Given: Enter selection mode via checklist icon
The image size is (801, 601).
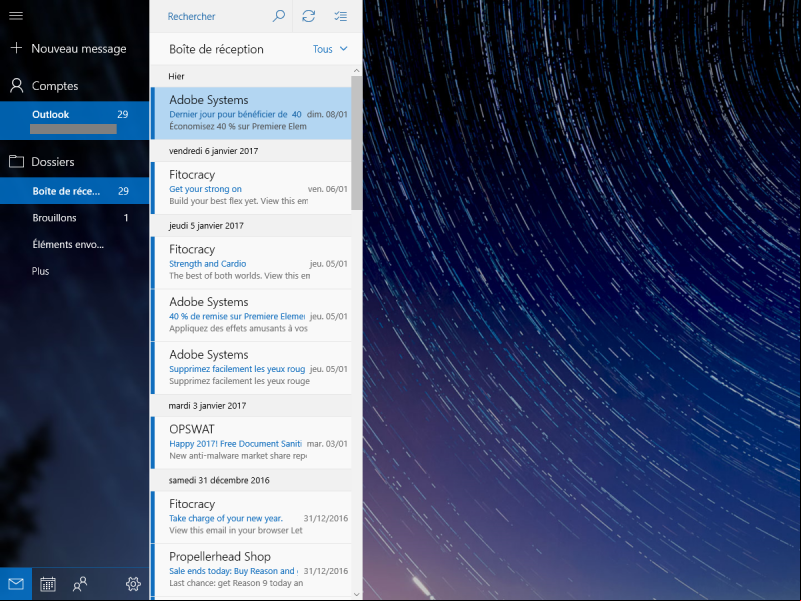Looking at the screenshot, I should pyautogui.click(x=341, y=16).
